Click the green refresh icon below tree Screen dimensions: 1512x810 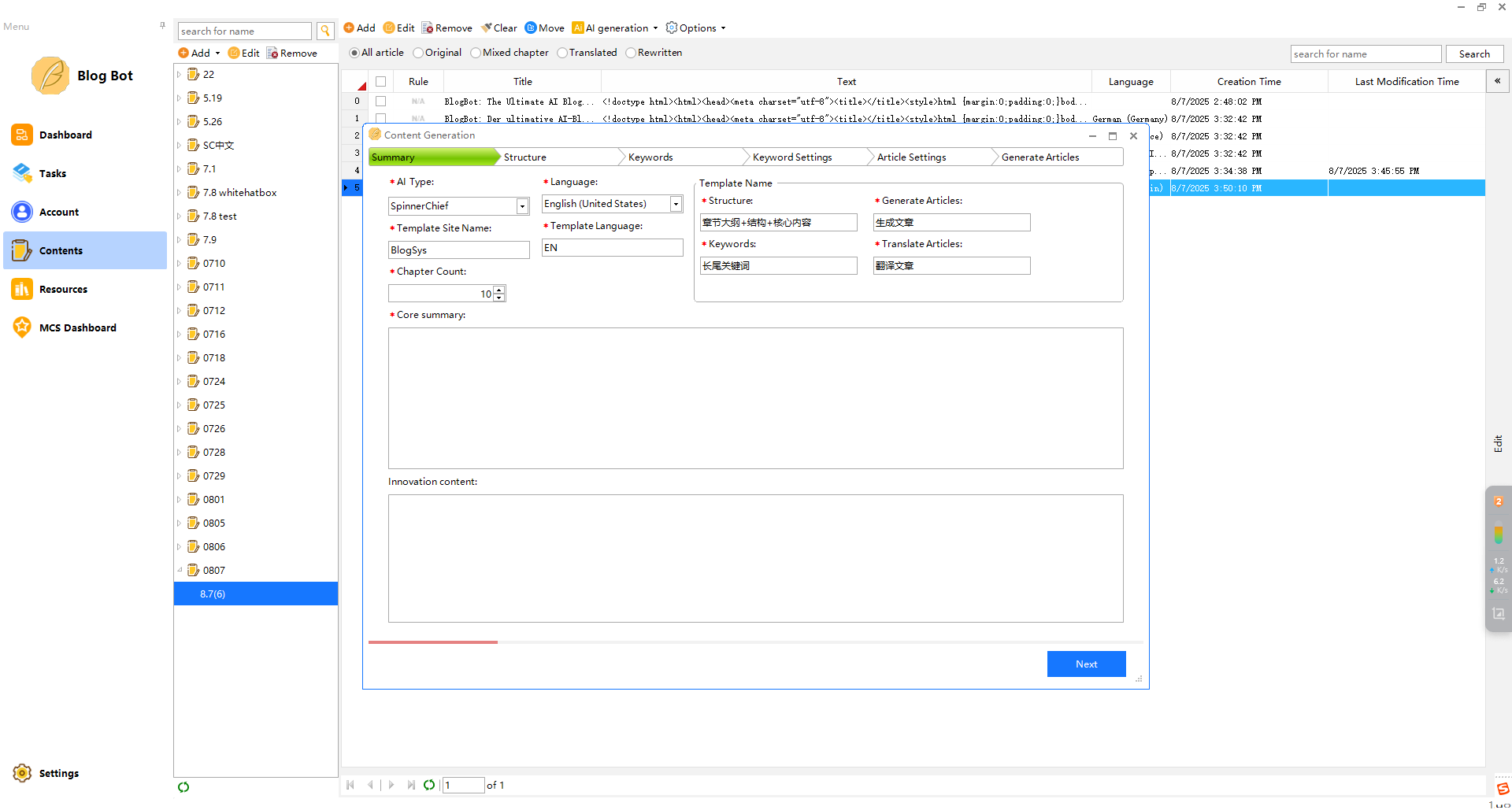183,787
